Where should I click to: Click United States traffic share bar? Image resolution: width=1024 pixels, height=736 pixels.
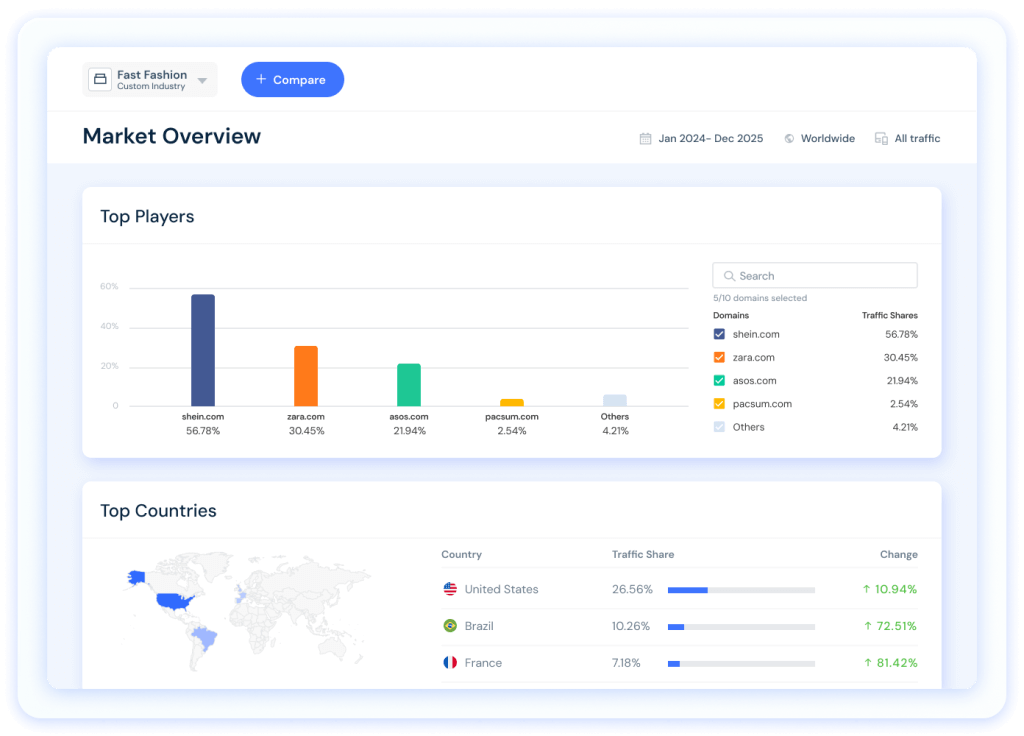(x=741, y=590)
